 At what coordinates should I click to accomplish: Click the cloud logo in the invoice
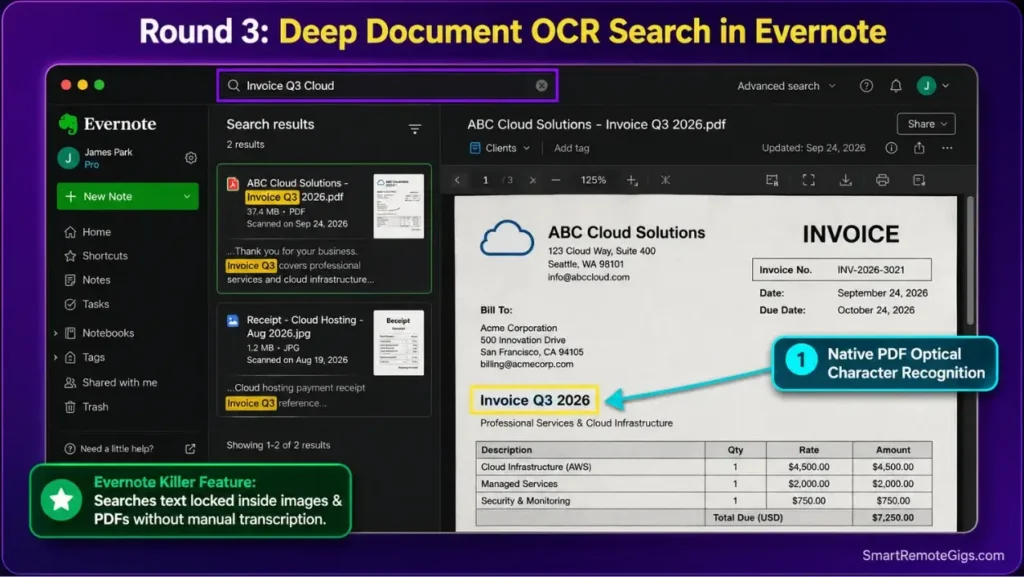[x=507, y=238]
